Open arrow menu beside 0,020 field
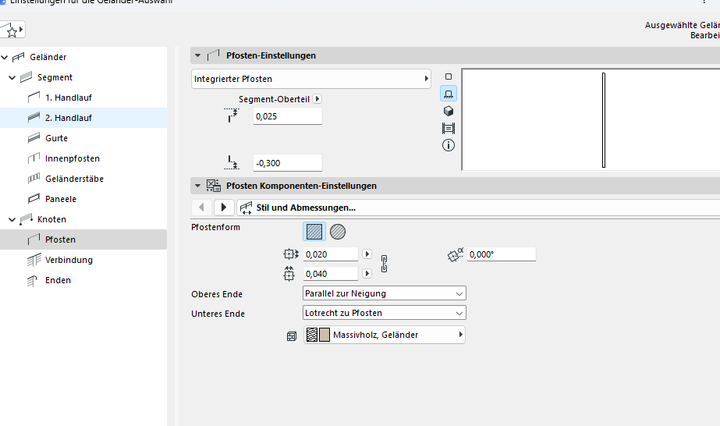Viewport: 720px width, 426px height. (x=367, y=254)
